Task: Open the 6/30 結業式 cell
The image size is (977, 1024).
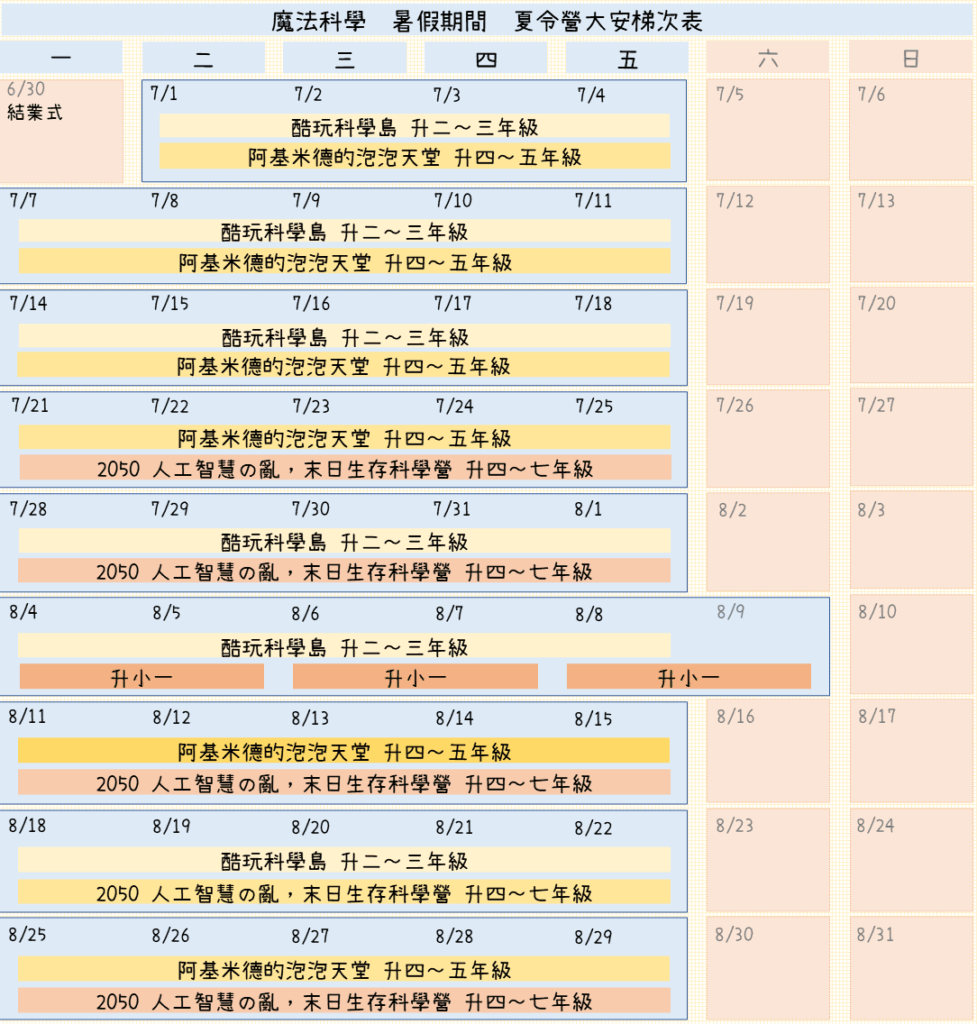Action: coord(61,131)
